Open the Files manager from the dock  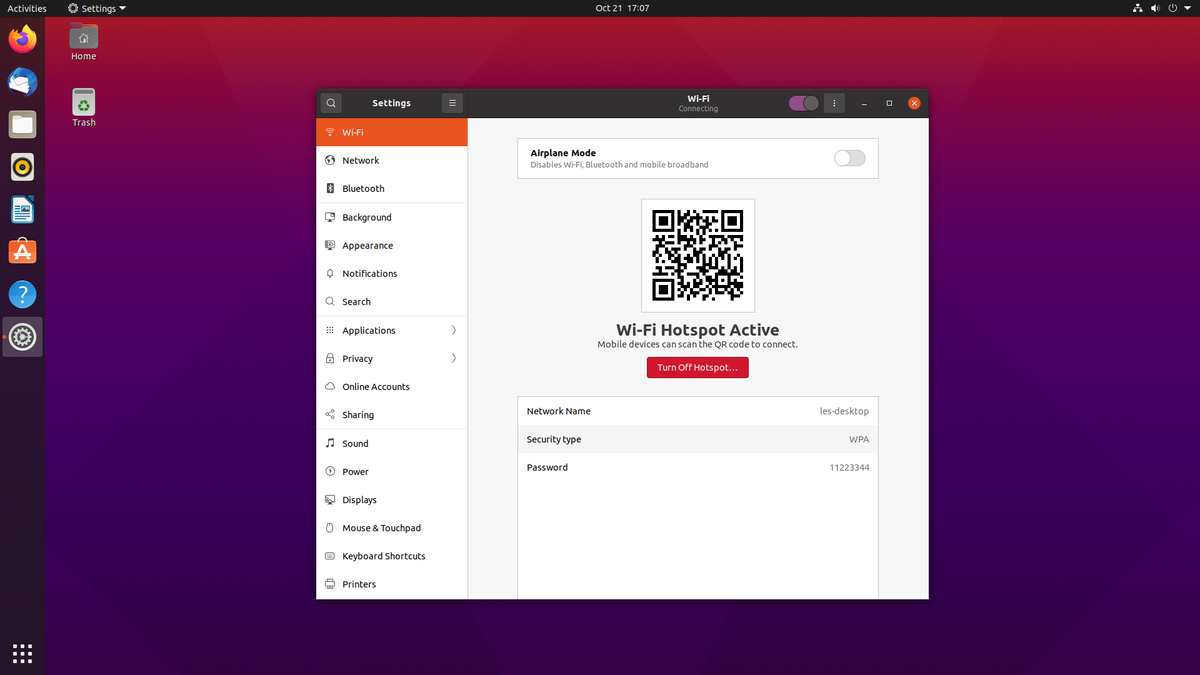pos(22,125)
